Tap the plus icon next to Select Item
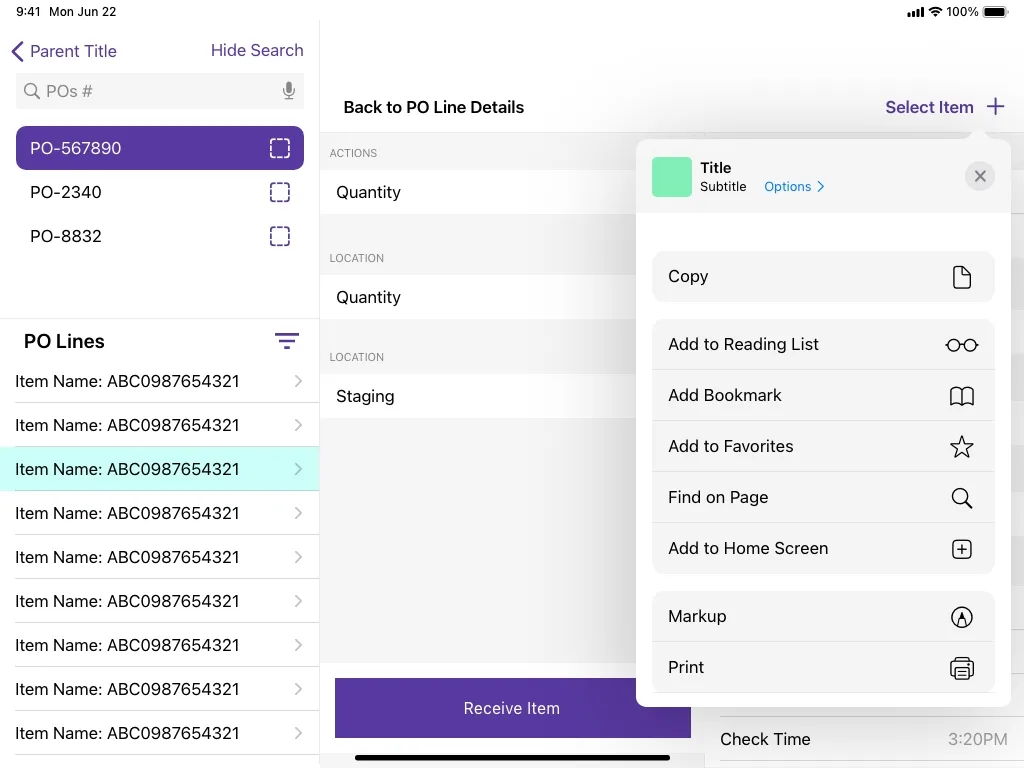The height and width of the screenshot is (768, 1024). click(995, 106)
